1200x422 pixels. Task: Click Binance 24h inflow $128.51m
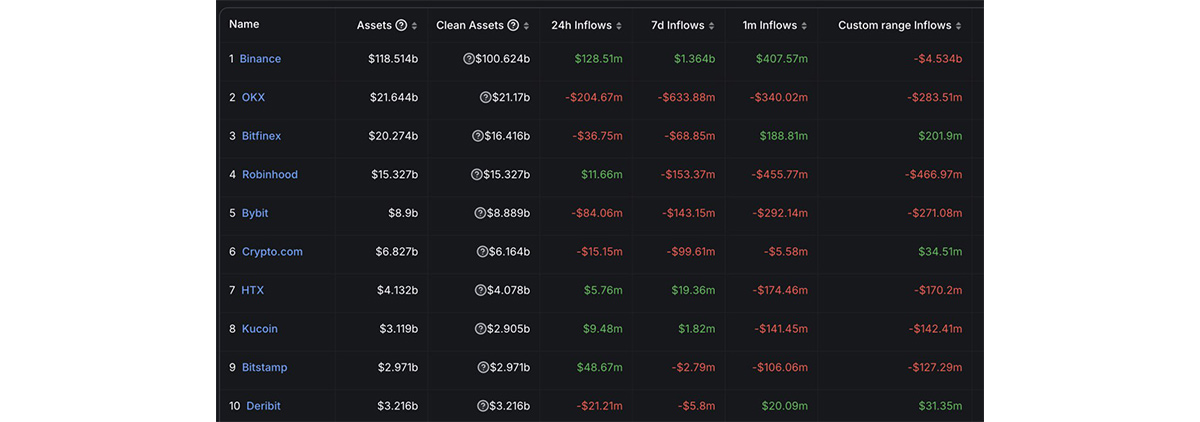click(x=599, y=59)
